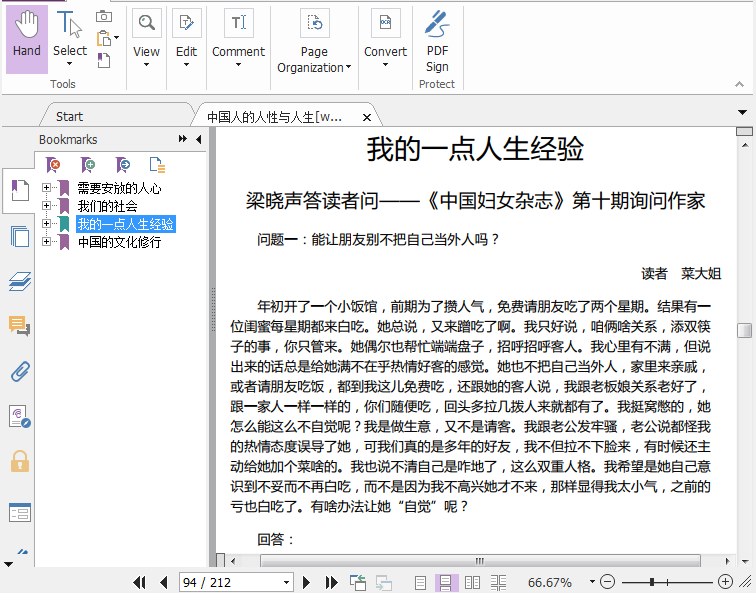Activate the Hand tool
This screenshot has height=593, width=756.
click(x=27, y=39)
